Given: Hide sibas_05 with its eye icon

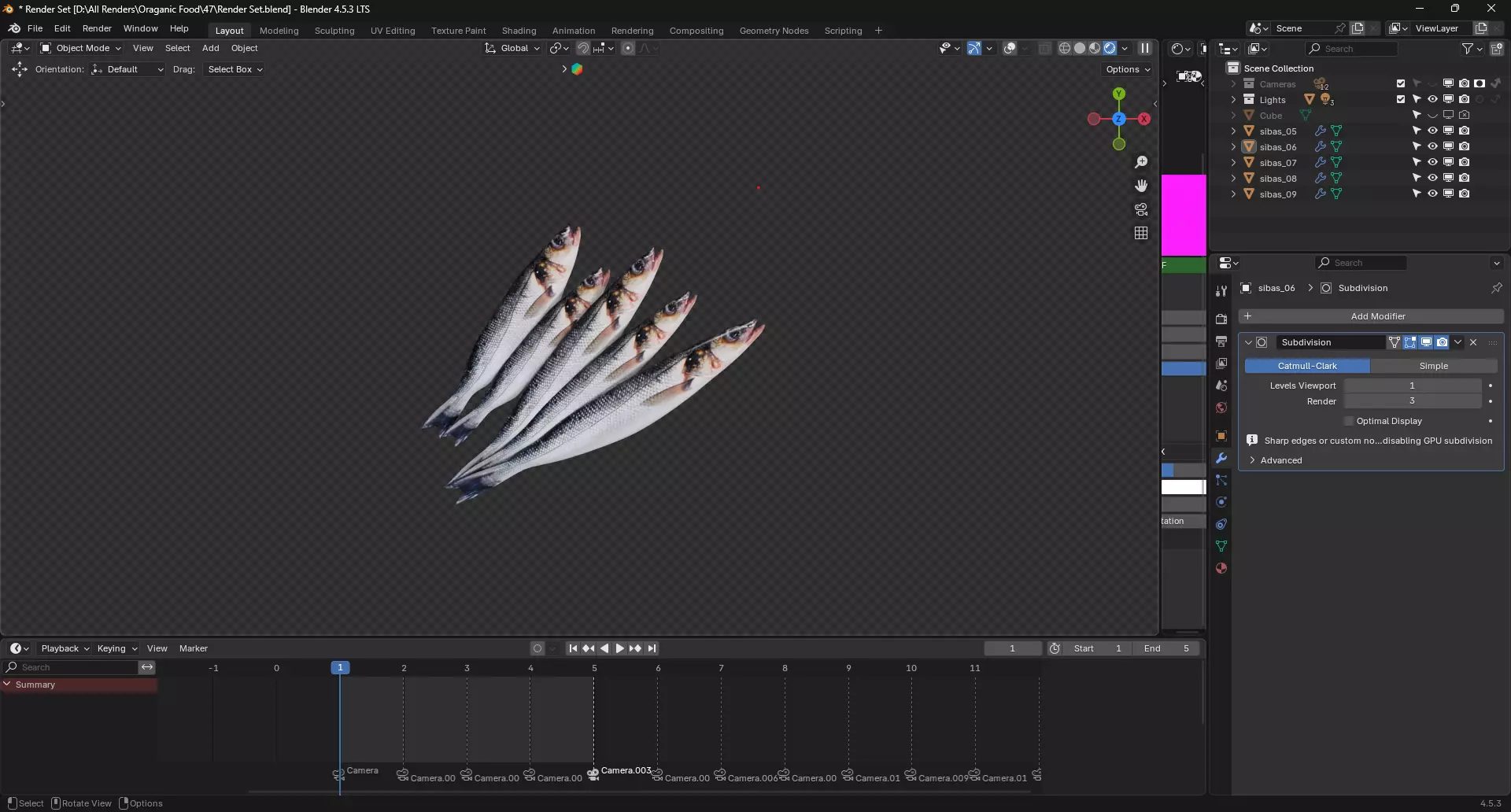Looking at the screenshot, I should [x=1432, y=131].
